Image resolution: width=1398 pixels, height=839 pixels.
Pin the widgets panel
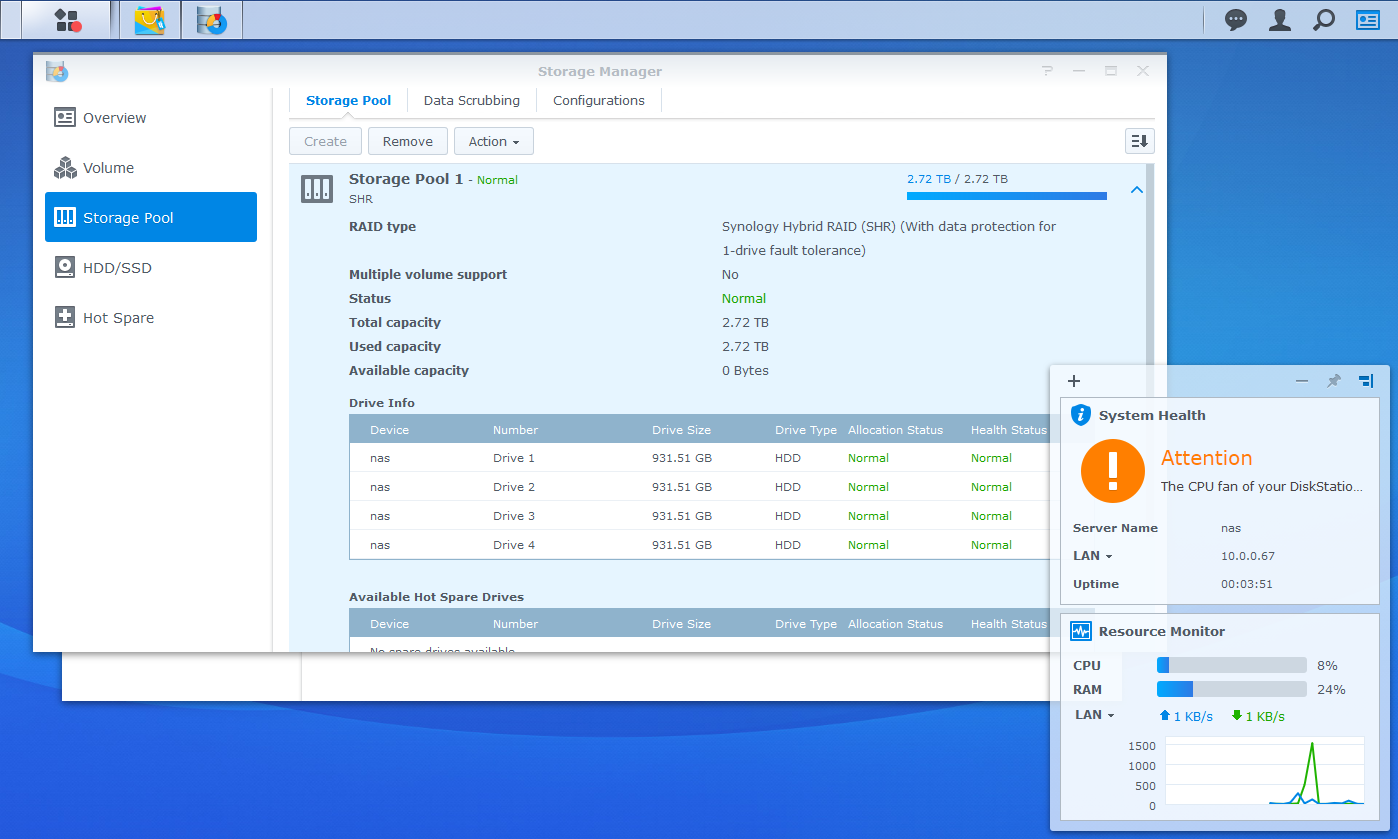tap(1333, 381)
